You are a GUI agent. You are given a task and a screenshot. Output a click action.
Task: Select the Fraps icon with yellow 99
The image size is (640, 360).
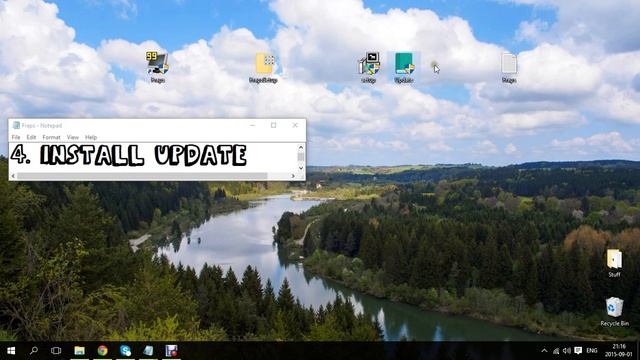click(x=158, y=67)
